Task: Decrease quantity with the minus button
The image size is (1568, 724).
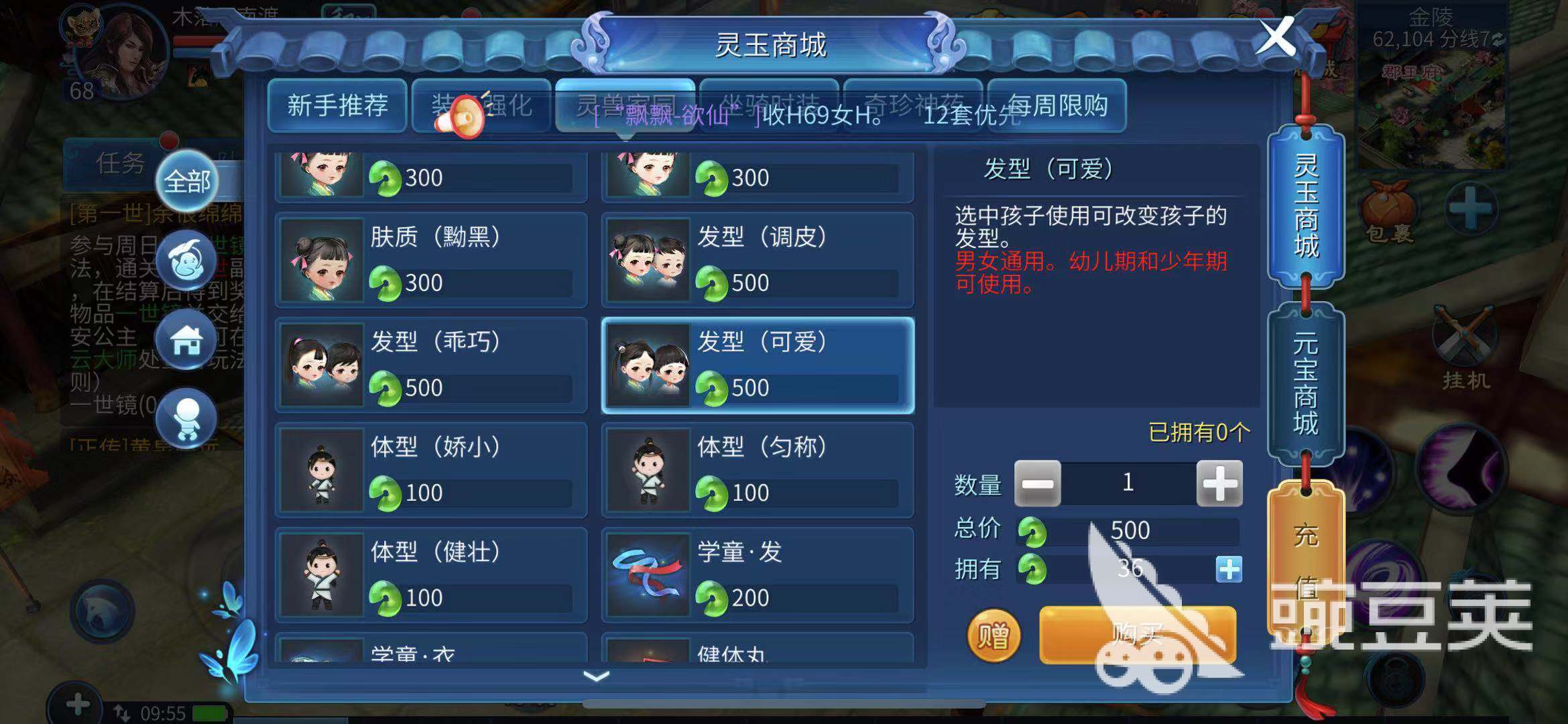Action: (x=1038, y=483)
